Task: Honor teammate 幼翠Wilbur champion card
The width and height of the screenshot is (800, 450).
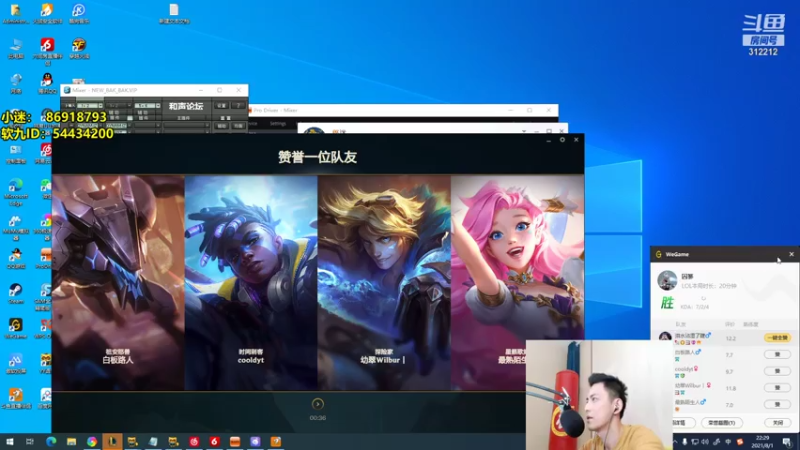Action: [x=384, y=283]
